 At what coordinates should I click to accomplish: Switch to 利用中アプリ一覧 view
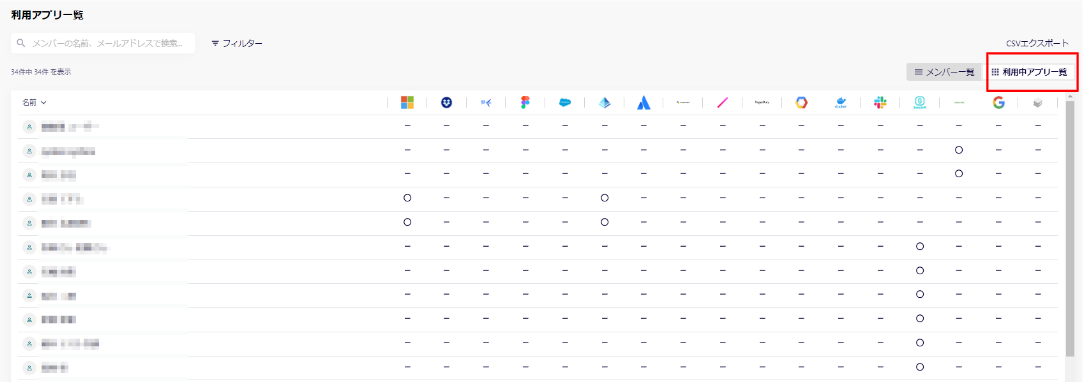point(1029,72)
